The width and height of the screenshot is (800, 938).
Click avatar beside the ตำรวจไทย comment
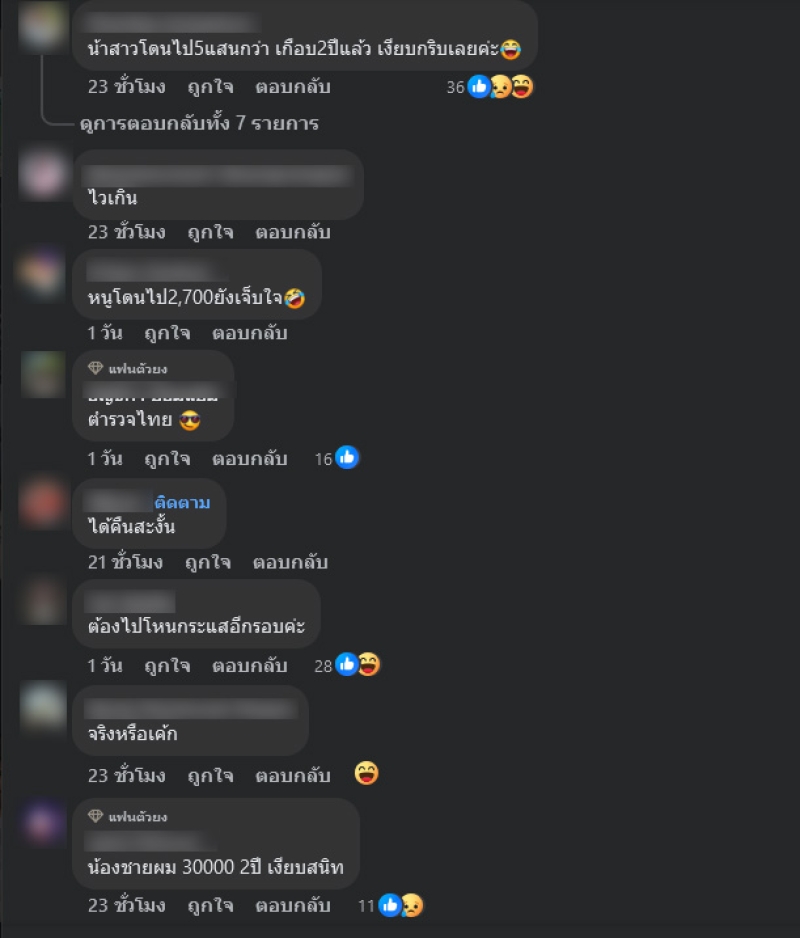click(42, 374)
